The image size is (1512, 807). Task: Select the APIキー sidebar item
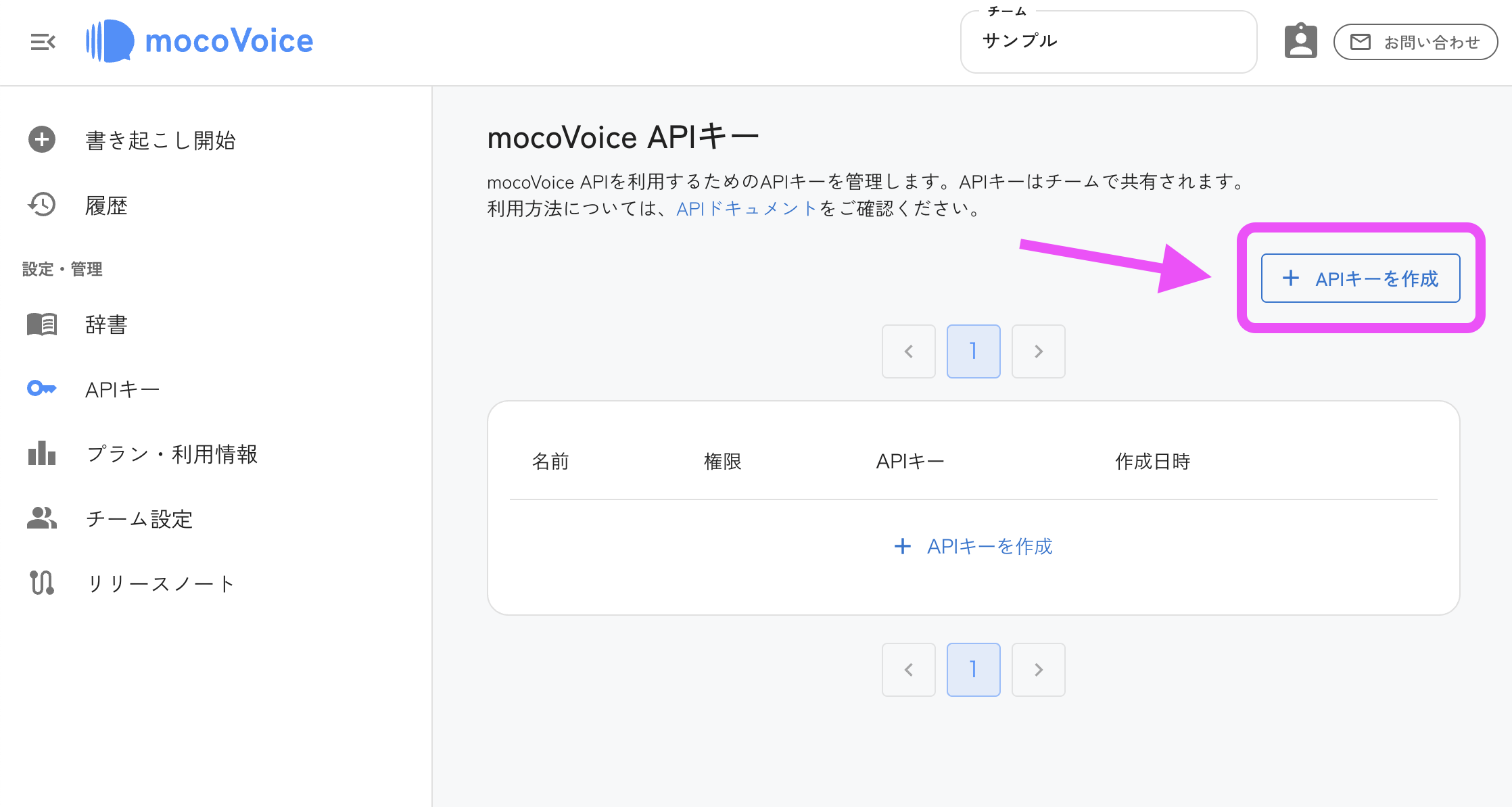[x=122, y=389]
